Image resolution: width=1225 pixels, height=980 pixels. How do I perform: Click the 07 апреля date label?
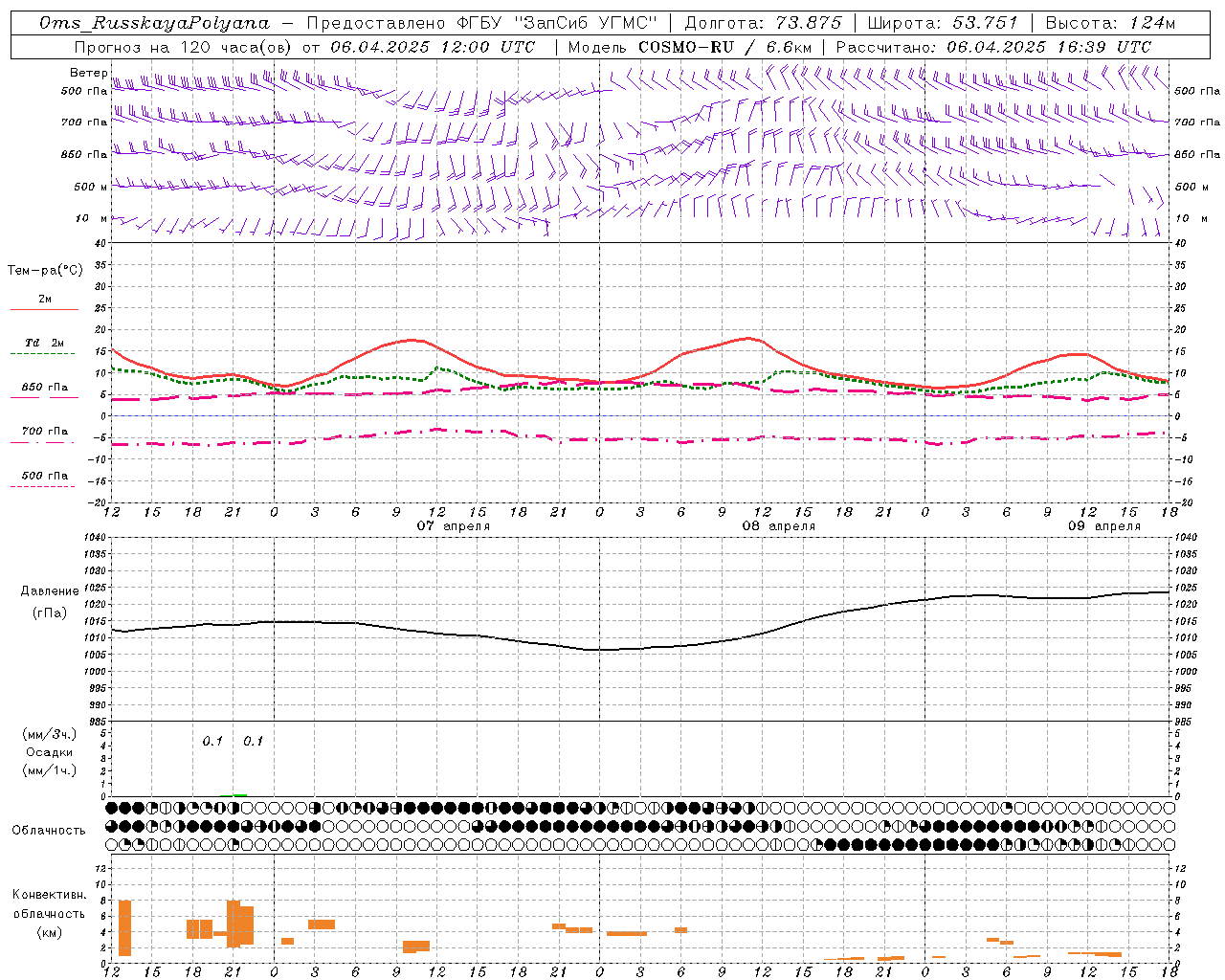454,525
